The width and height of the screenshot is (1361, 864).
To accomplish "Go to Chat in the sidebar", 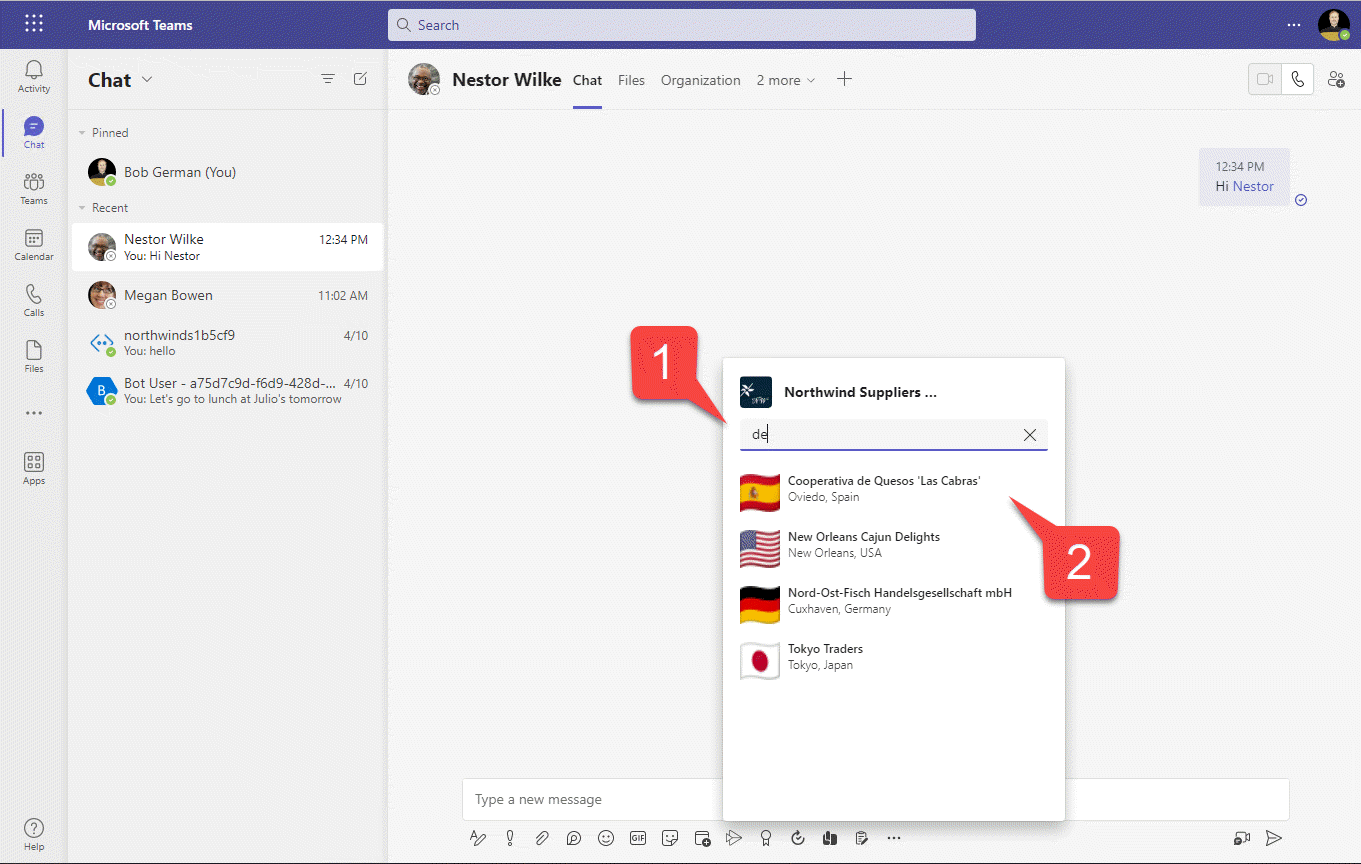I will (x=34, y=133).
